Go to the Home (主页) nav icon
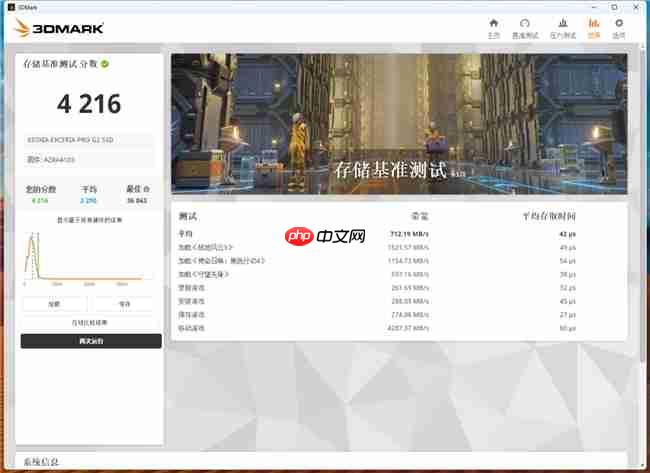This screenshot has height=473, width=650. (493, 29)
